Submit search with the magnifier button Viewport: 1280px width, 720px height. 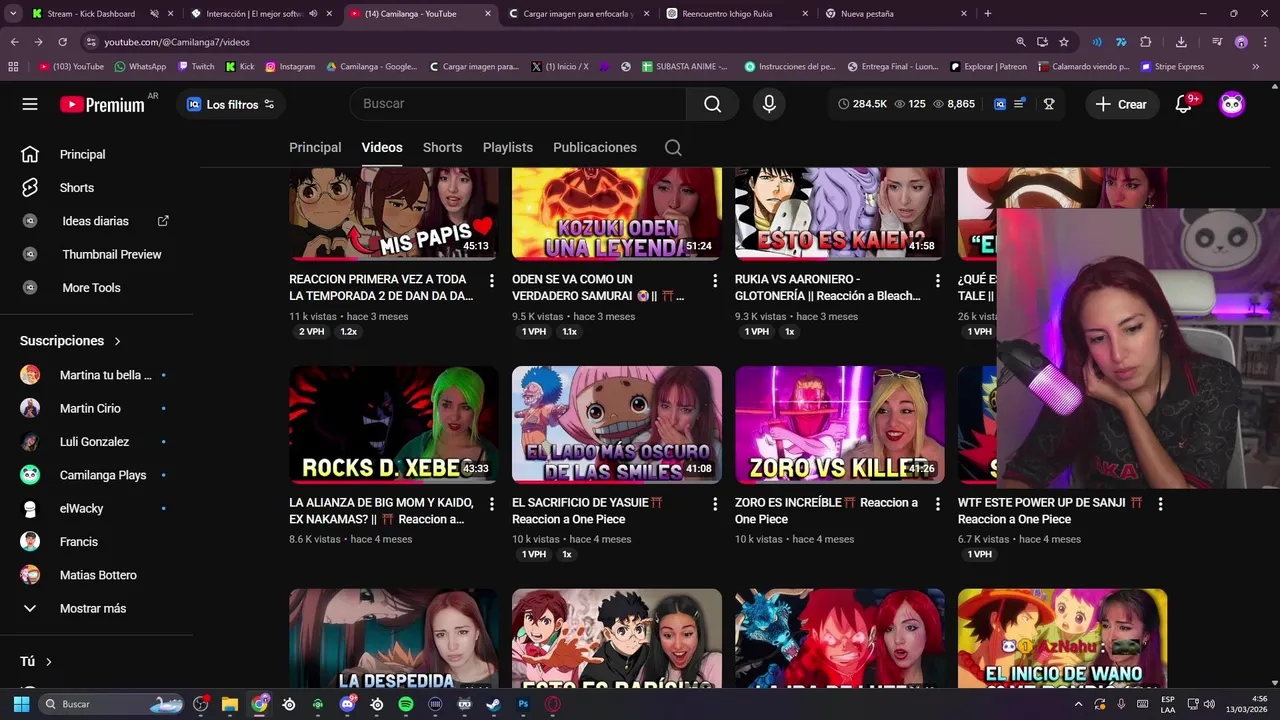(x=712, y=104)
